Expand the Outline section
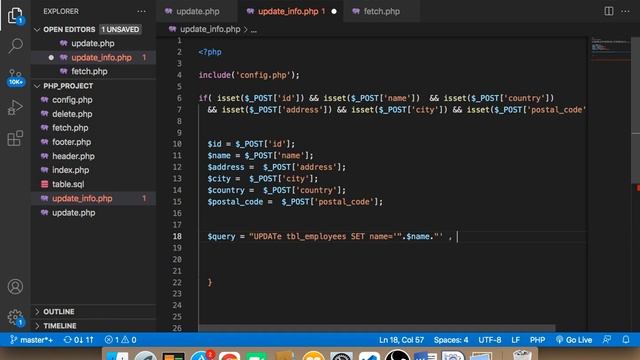Viewport: 640px width, 360px height. point(93,311)
